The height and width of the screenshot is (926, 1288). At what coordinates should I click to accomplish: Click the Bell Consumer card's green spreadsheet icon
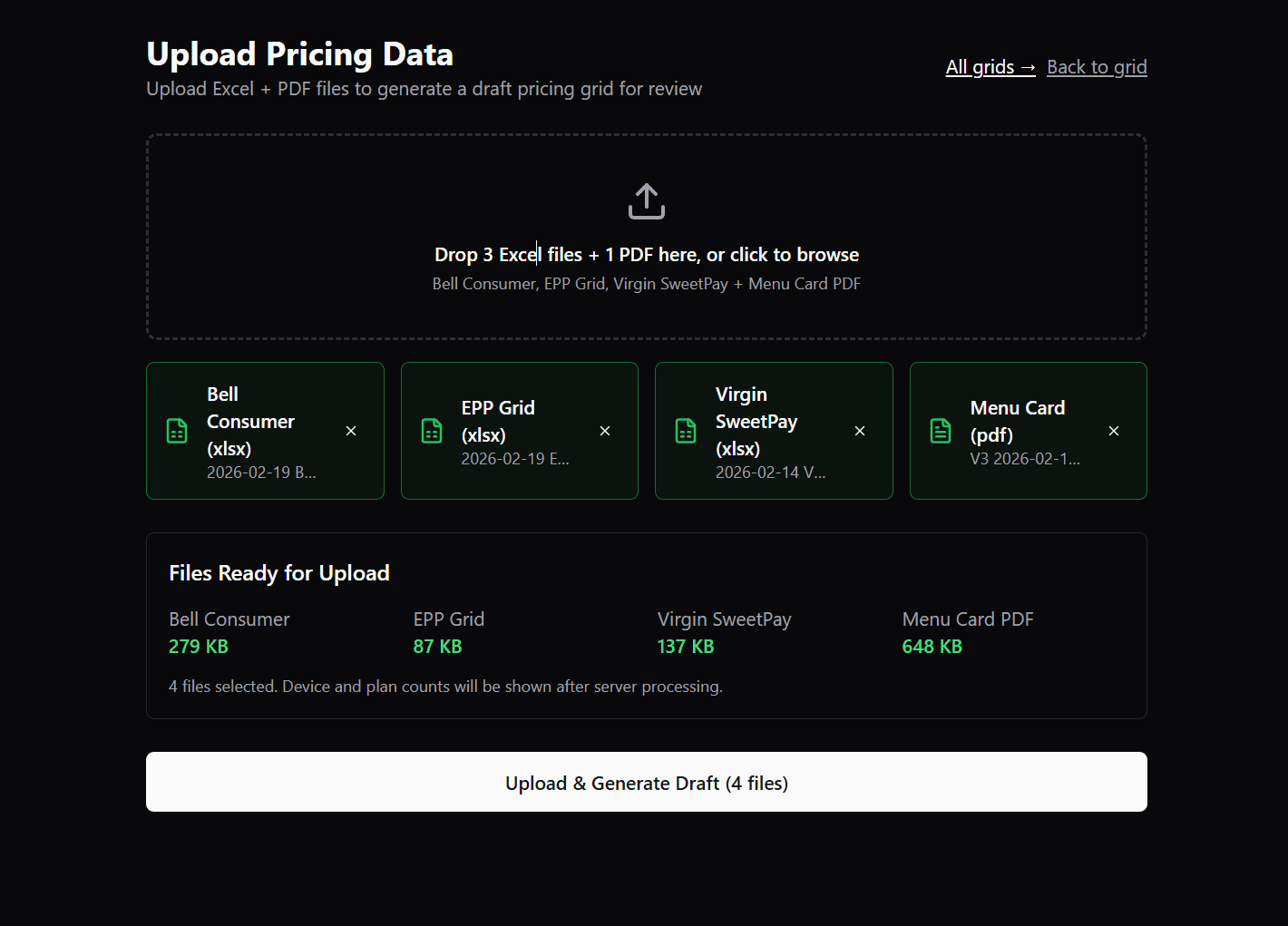coord(177,431)
